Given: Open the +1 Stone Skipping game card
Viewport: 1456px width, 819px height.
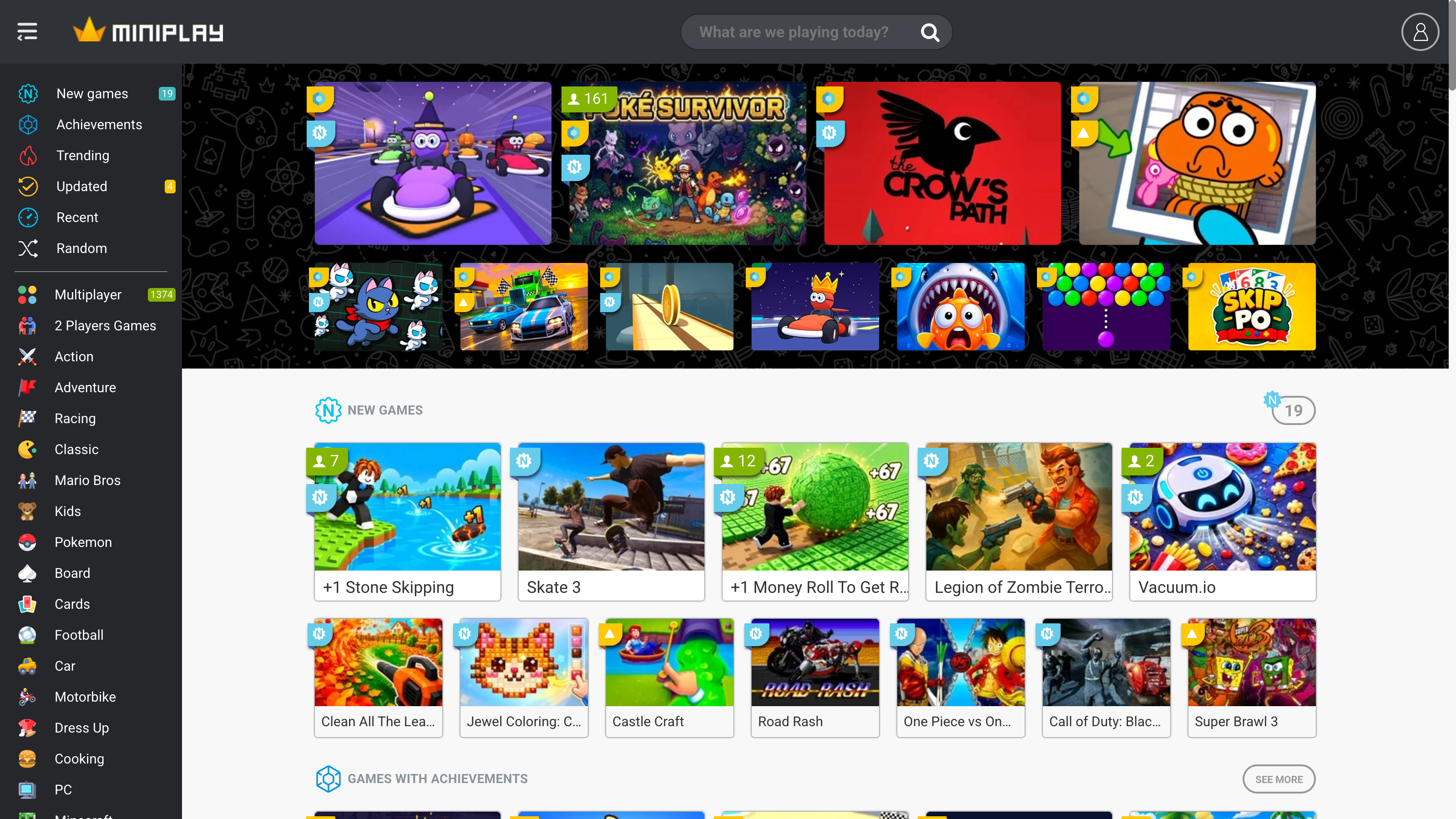Looking at the screenshot, I should tap(408, 522).
